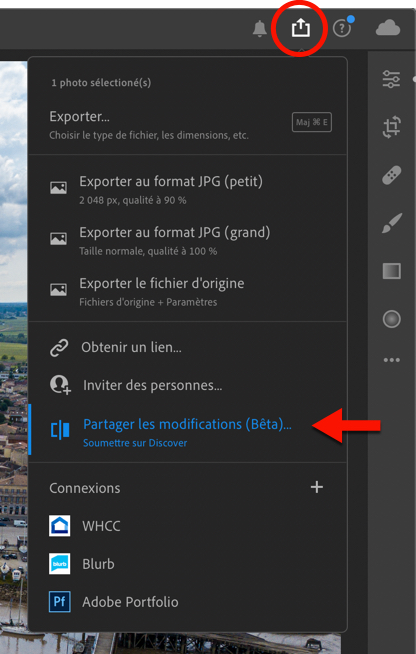Click Partager les modifications (Bêta)…
416x654 pixels.
[188, 431]
